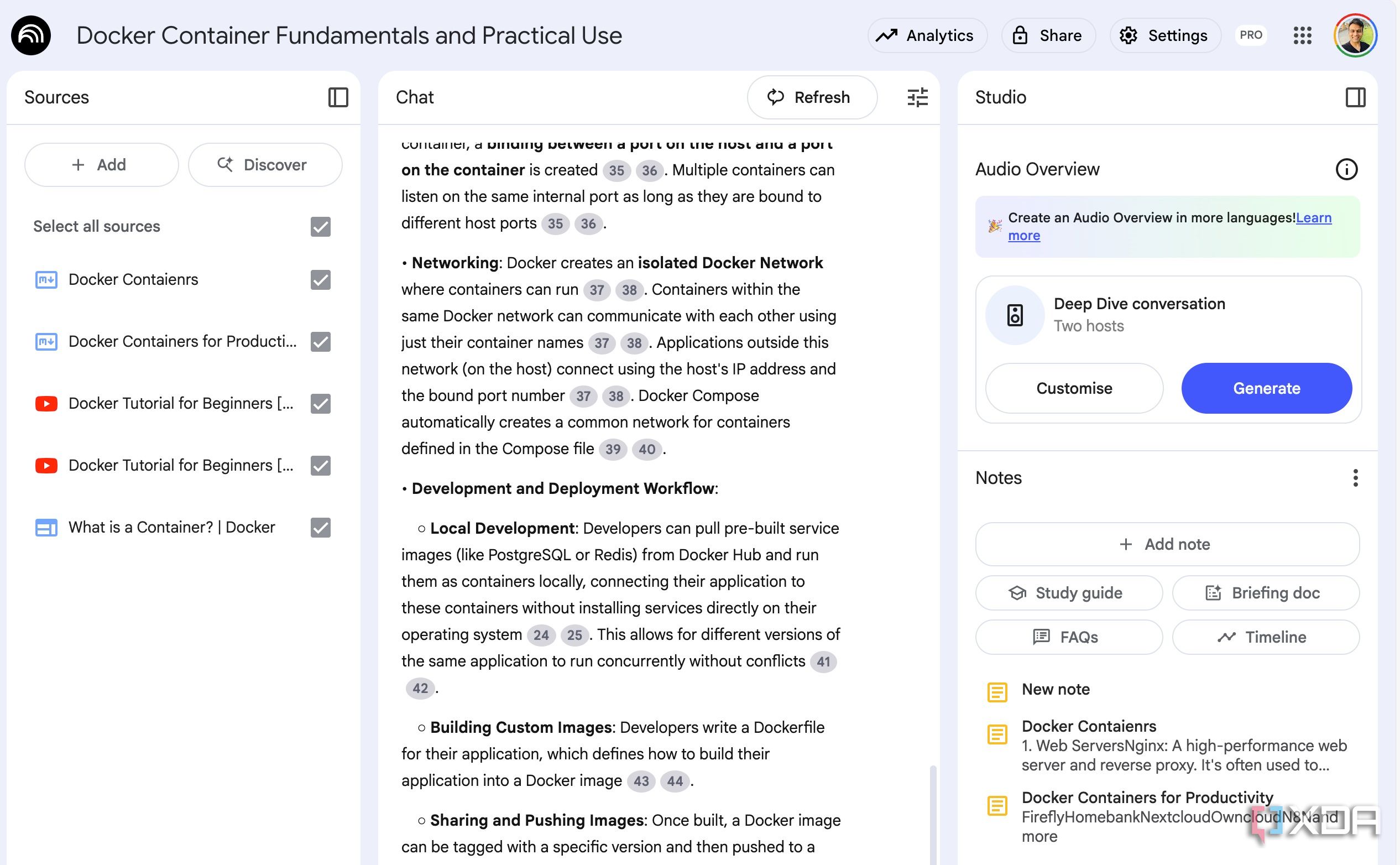Open the user profile avatar
Image resolution: width=1400 pixels, height=865 pixels.
(x=1355, y=35)
